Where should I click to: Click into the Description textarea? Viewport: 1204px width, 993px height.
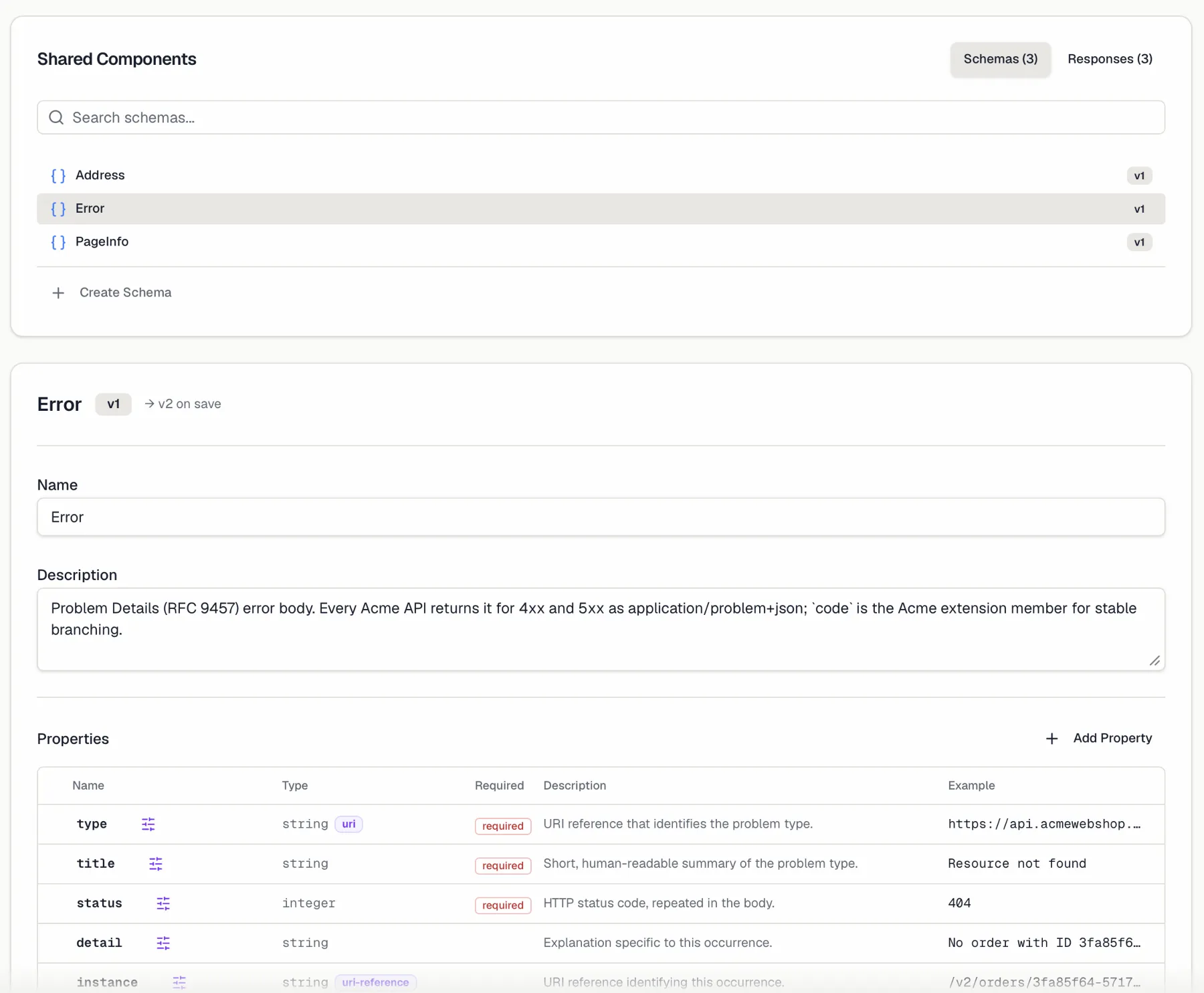[601, 630]
